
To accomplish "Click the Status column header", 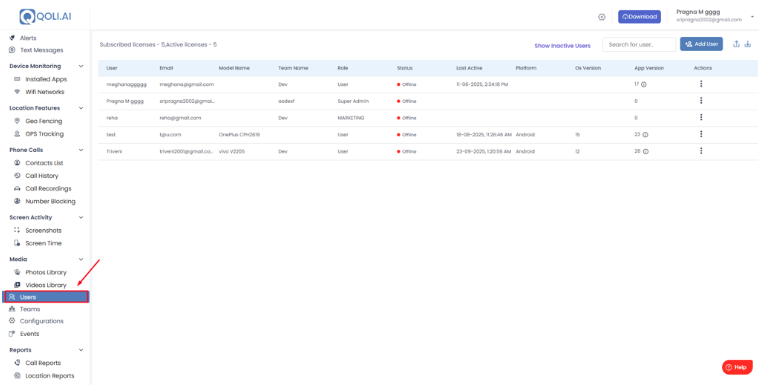I will [x=405, y=68].
